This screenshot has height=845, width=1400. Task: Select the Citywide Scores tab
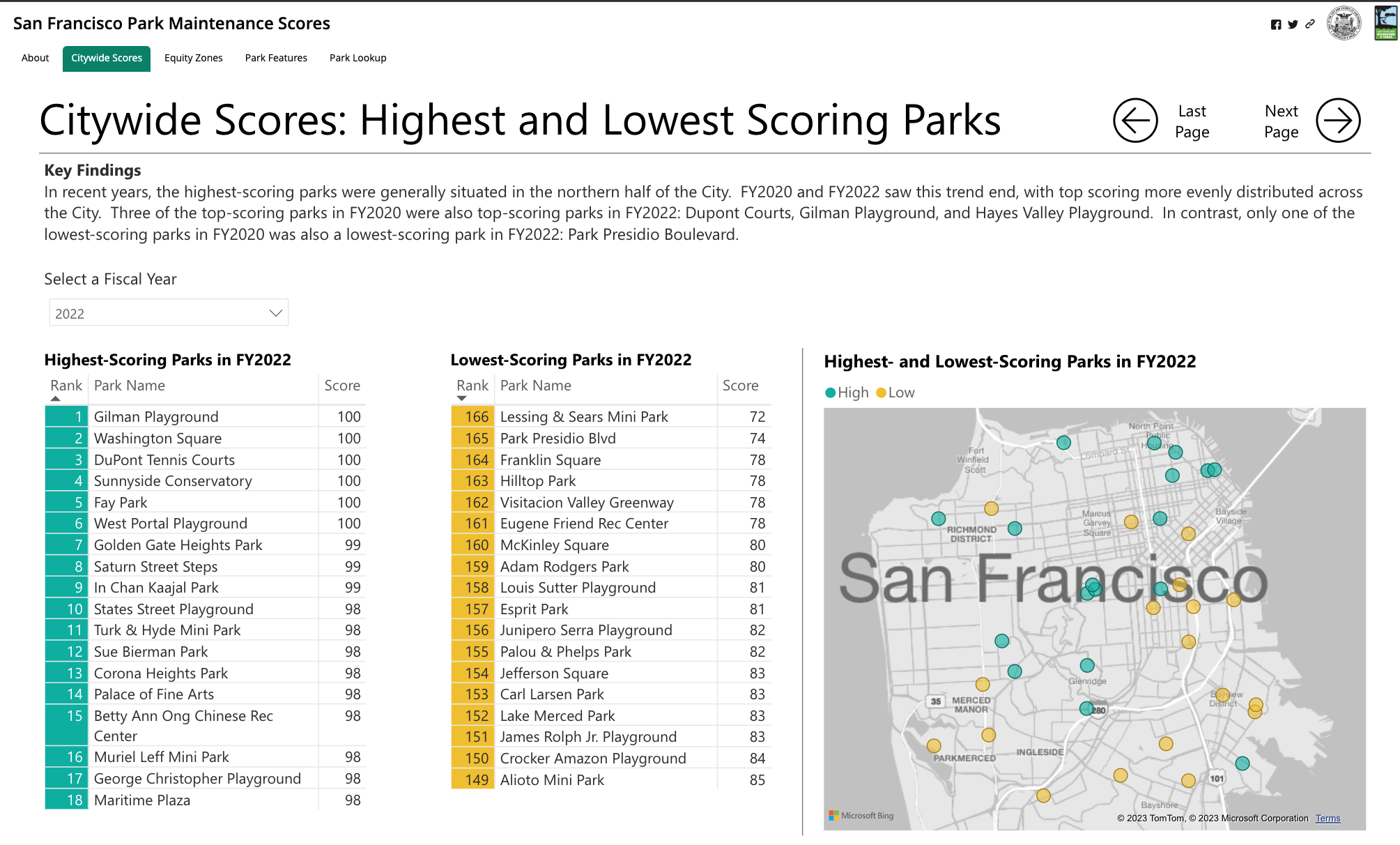tap(106, 57)
